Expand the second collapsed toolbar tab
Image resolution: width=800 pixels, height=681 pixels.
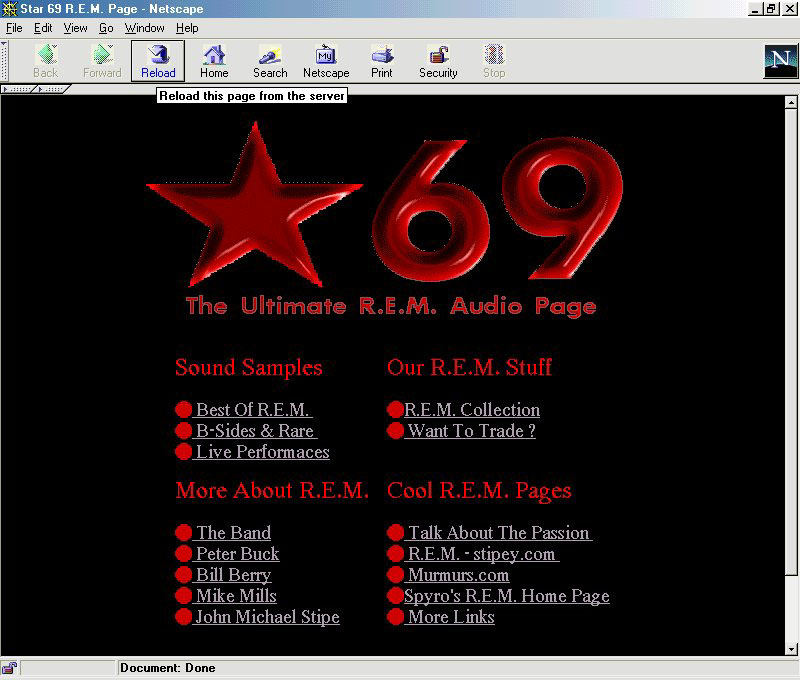point(53,89)
